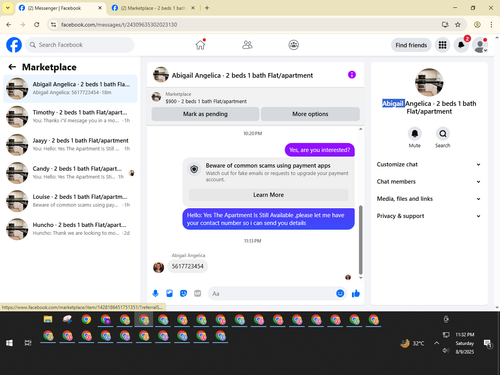Open Windows Start menu
This screenshot has width=500, height=375.
pyautogui.click(x=9, y=343)
